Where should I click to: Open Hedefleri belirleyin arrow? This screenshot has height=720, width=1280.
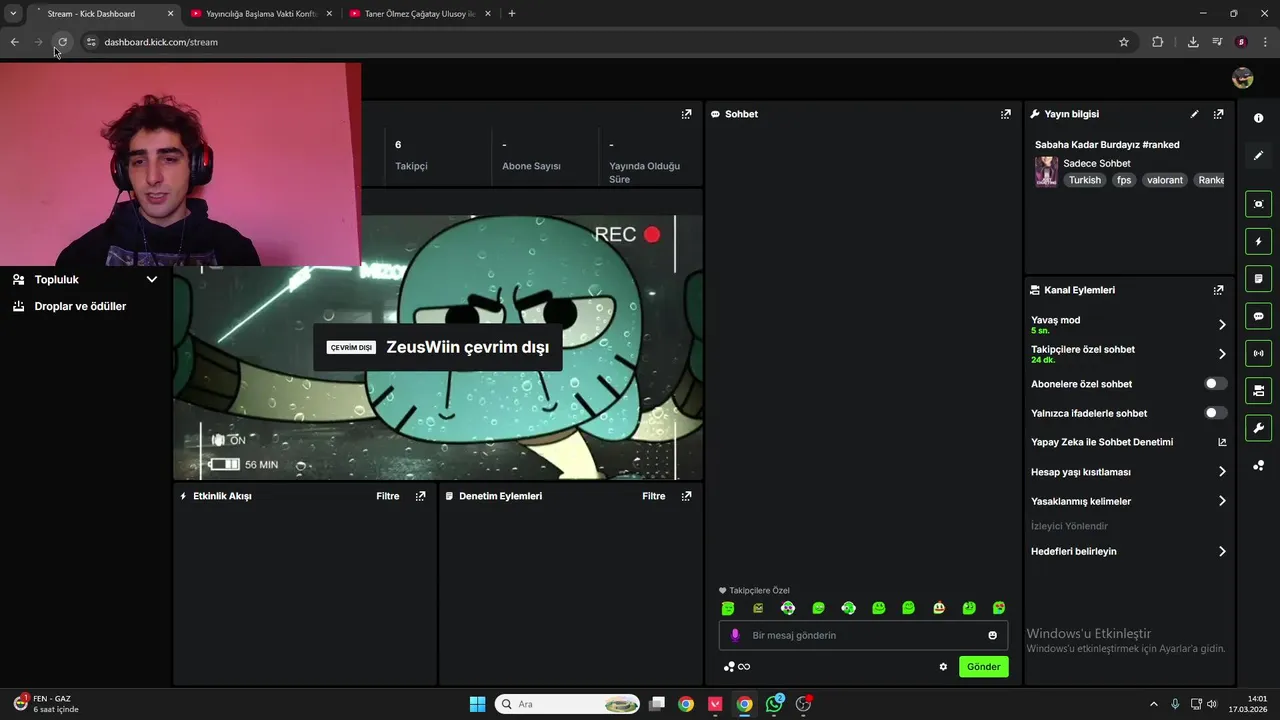(1221, 551)
